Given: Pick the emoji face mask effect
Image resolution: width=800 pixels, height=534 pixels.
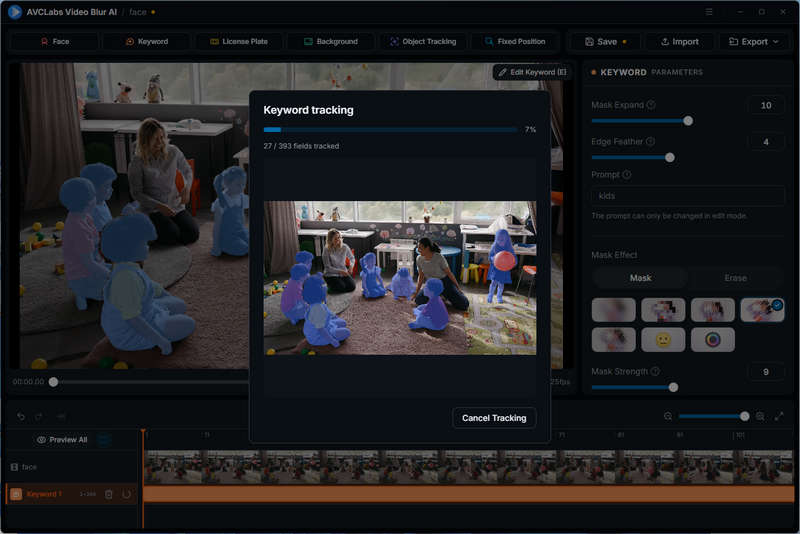Looking at the screenshot, I should [663, 340].
